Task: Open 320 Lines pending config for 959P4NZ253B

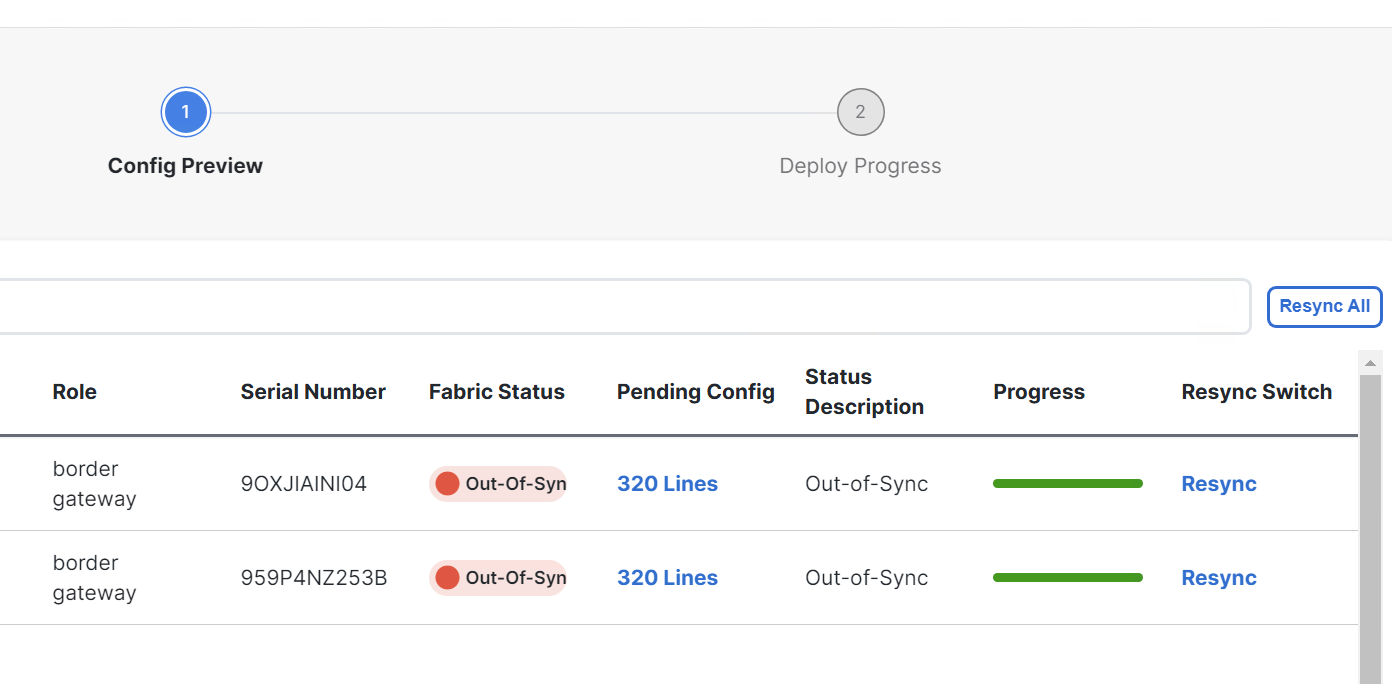Action: point(667,578)
